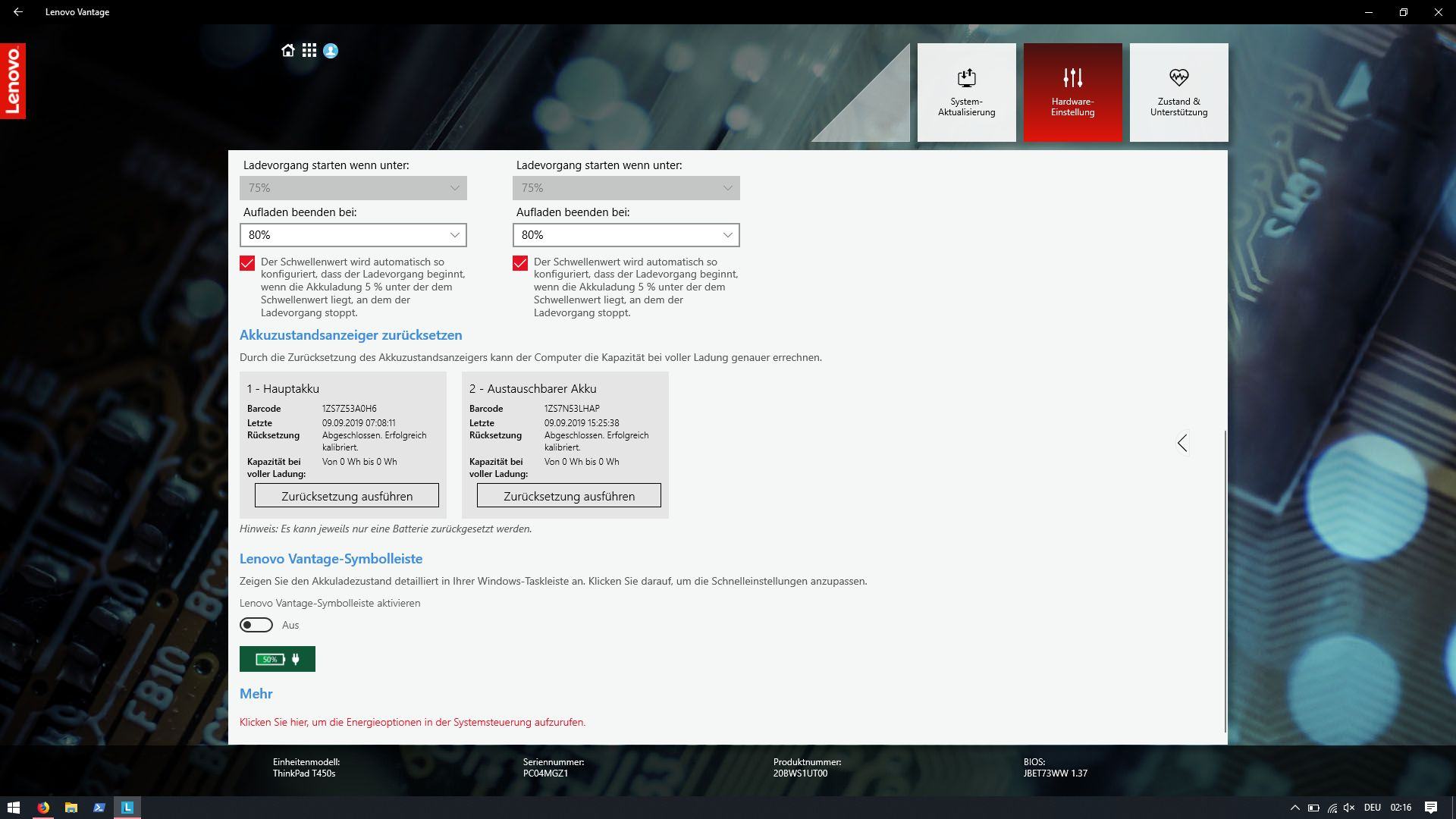
Task: Run Zurücksetzung ausführen for Austauschbarer Akku
Action: (x=569, y=496)
